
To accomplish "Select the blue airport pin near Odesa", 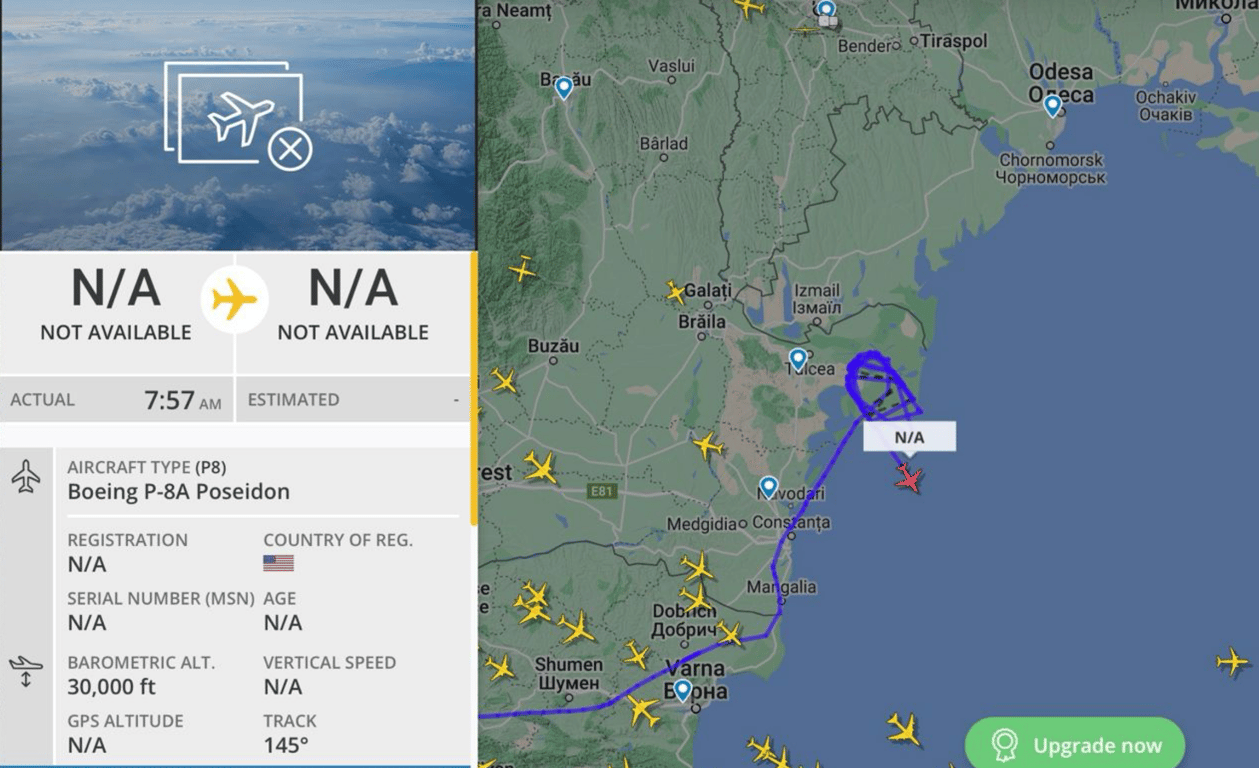I will (x=1052, y=105).
